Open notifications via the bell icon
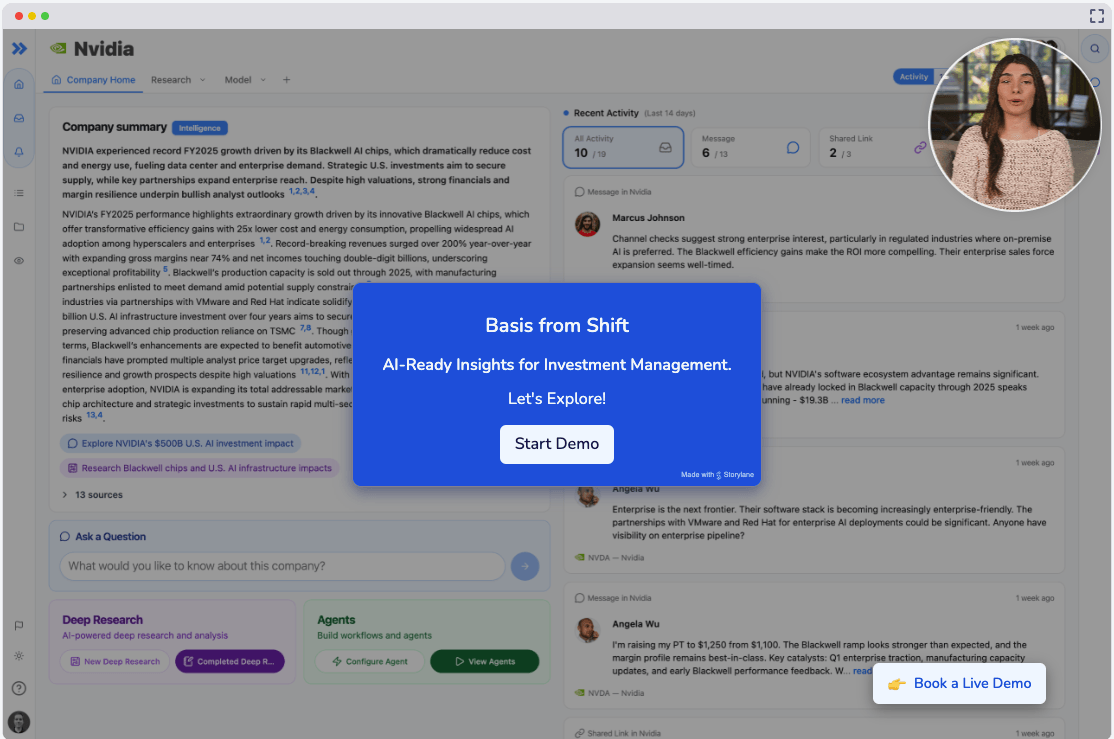Viewport: 1114px width, 739px height. point(18,152)
